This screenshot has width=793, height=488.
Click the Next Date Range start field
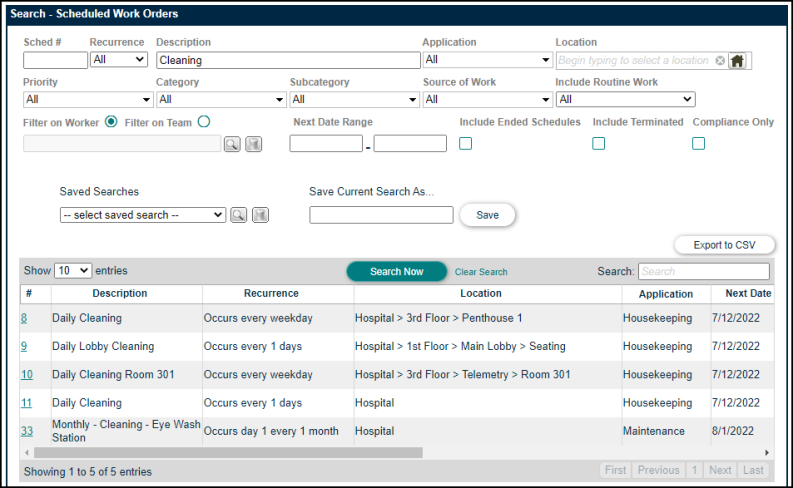[326, 144]
